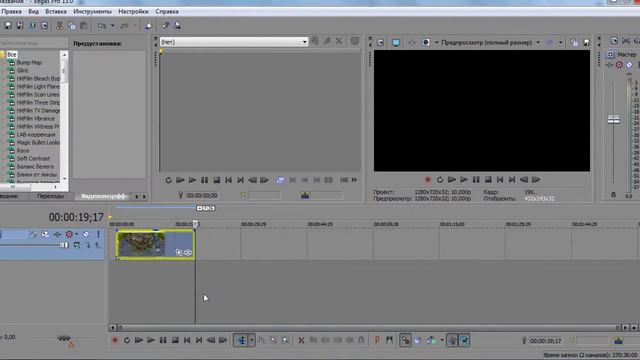Toggle the Master bus mute icon
The height and width of the screenshot is (360, 640).
[629, 65]
